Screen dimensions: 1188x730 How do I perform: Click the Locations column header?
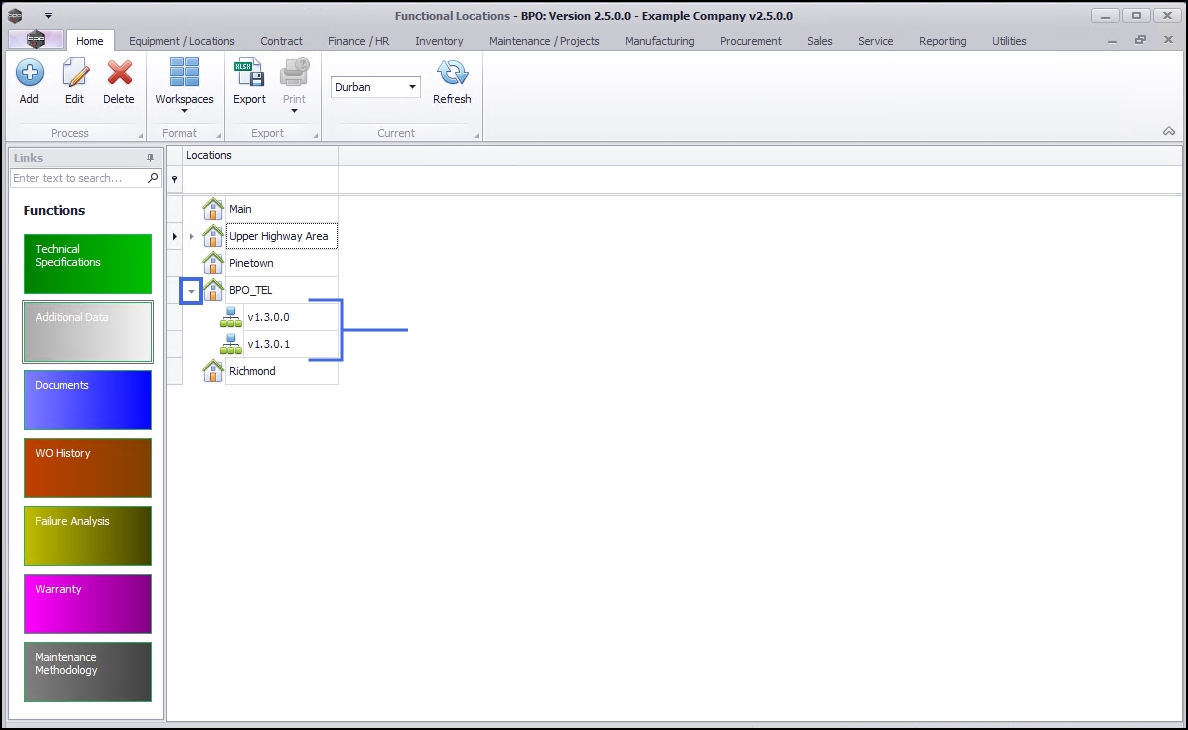tap(260, 155)
